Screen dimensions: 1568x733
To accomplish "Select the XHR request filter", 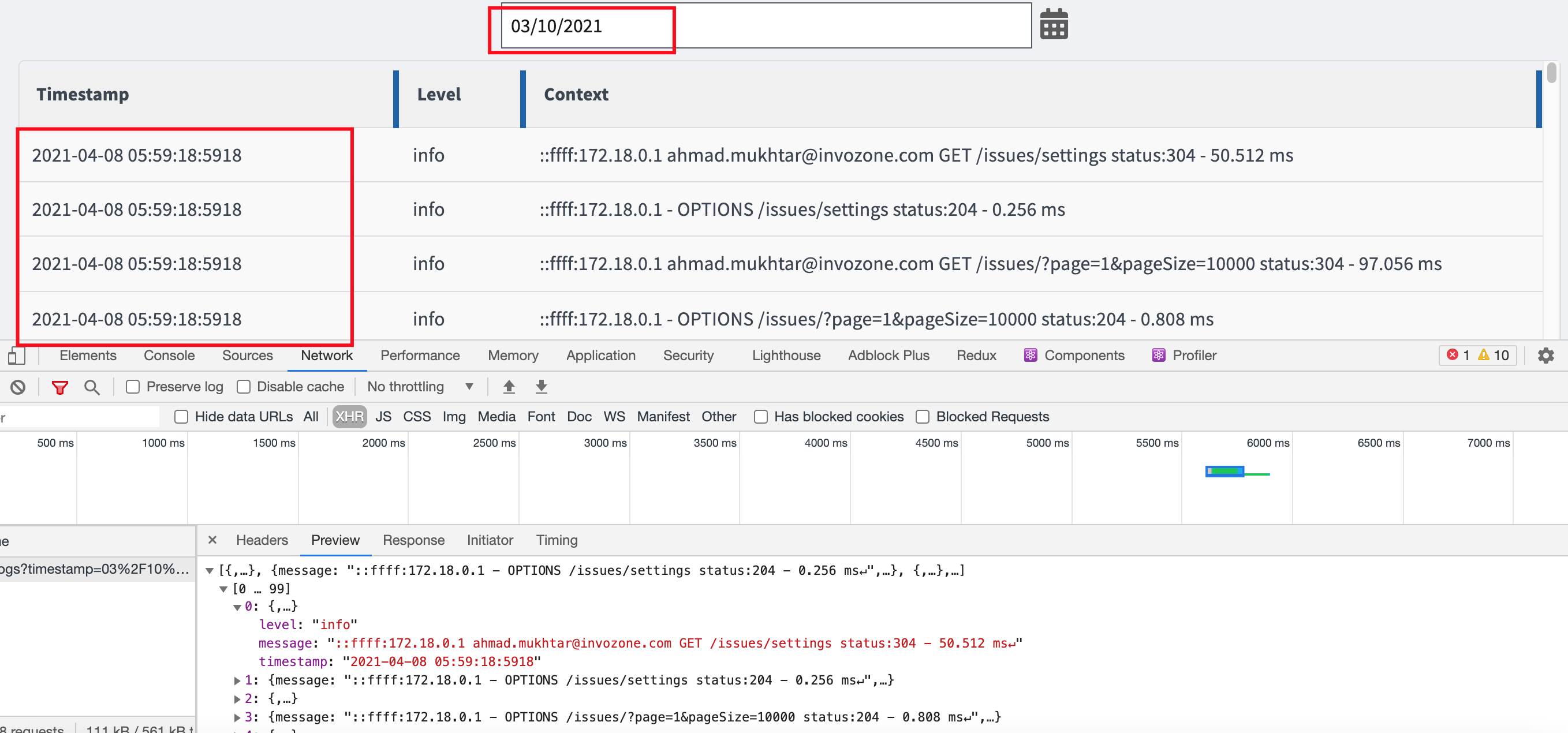I will (x=349, y=417).
